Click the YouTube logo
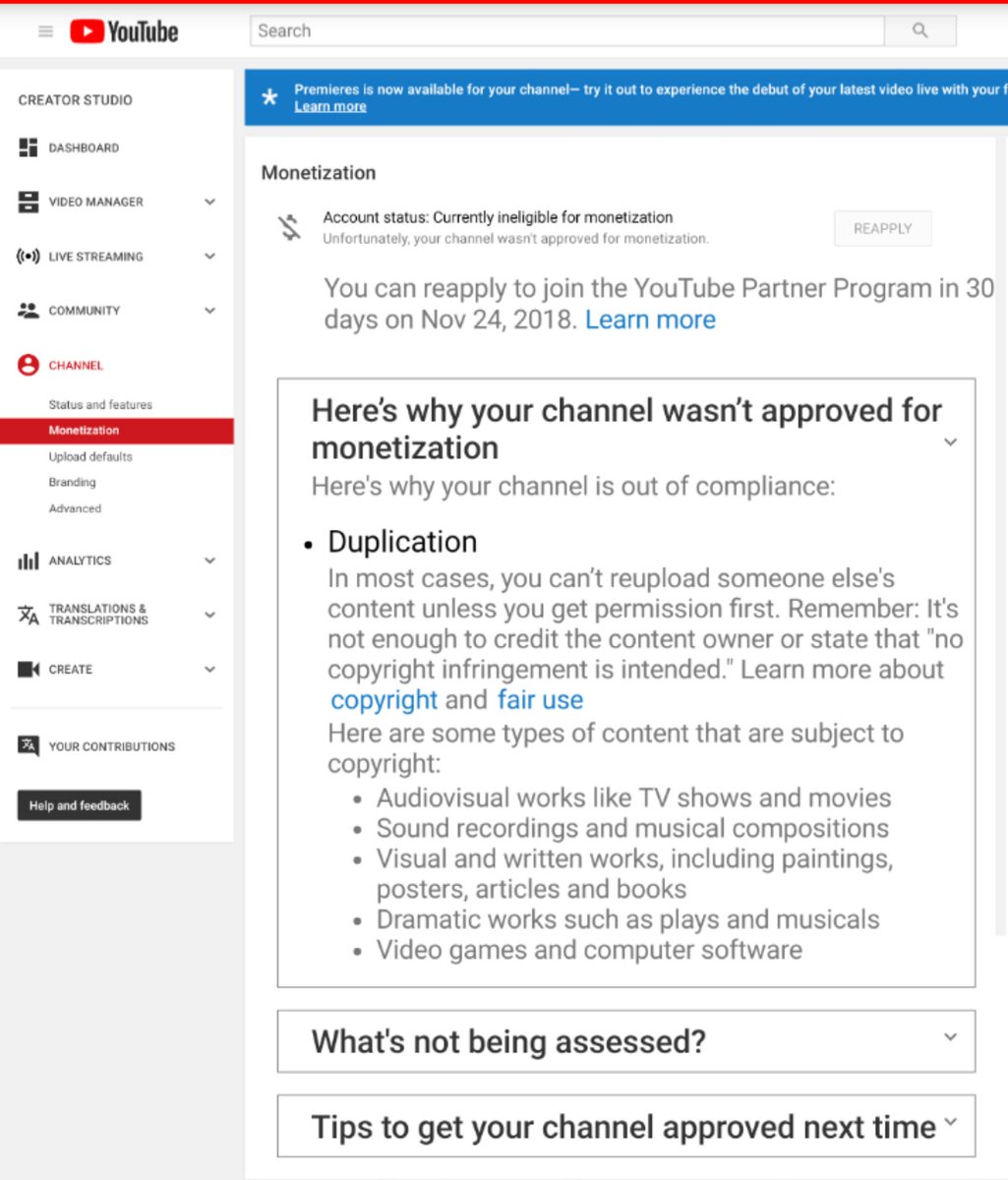The image size is (1008, 1180). (x=124, y=31)
